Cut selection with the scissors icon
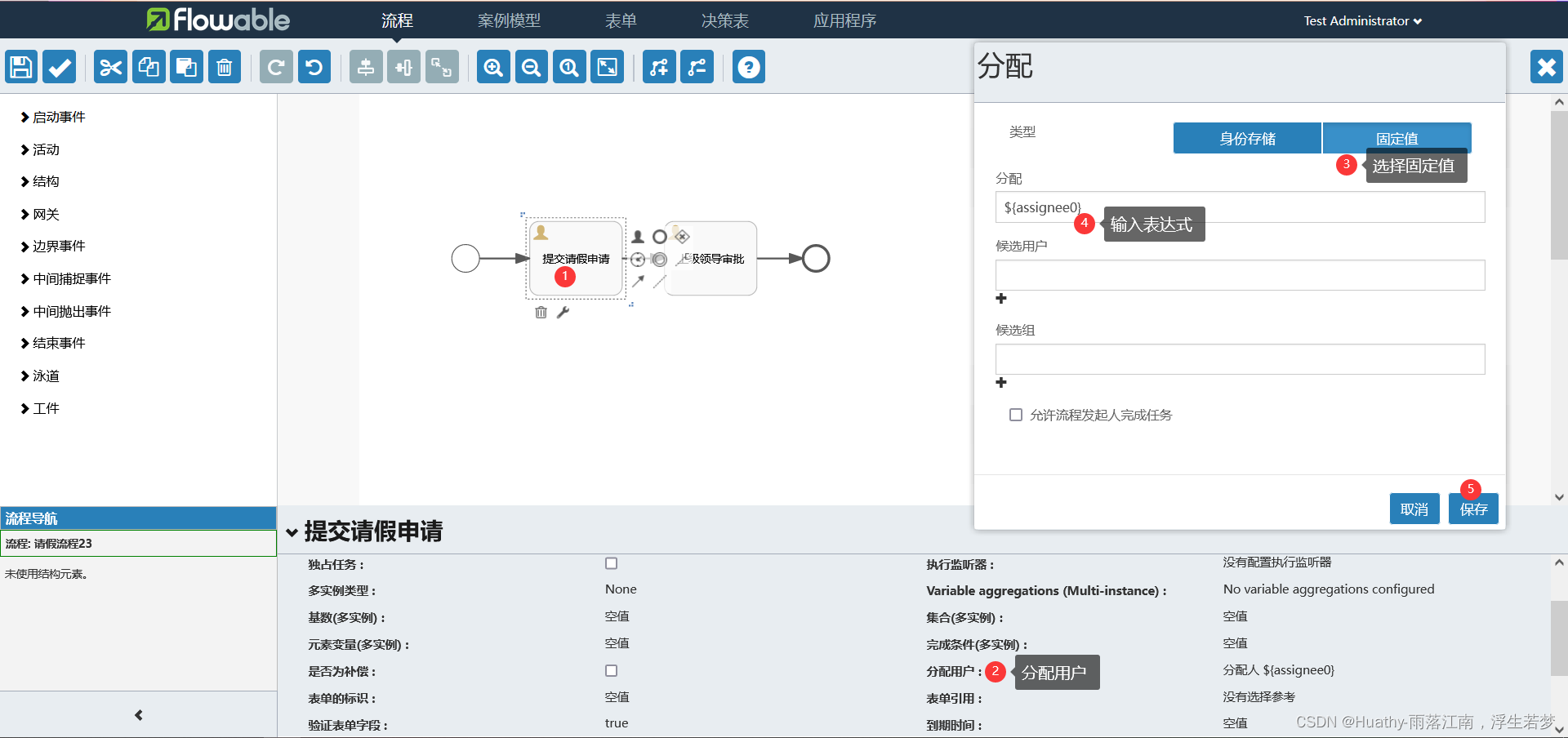The height and width of the screenshot is (738, 1568). tap(110, 67)
